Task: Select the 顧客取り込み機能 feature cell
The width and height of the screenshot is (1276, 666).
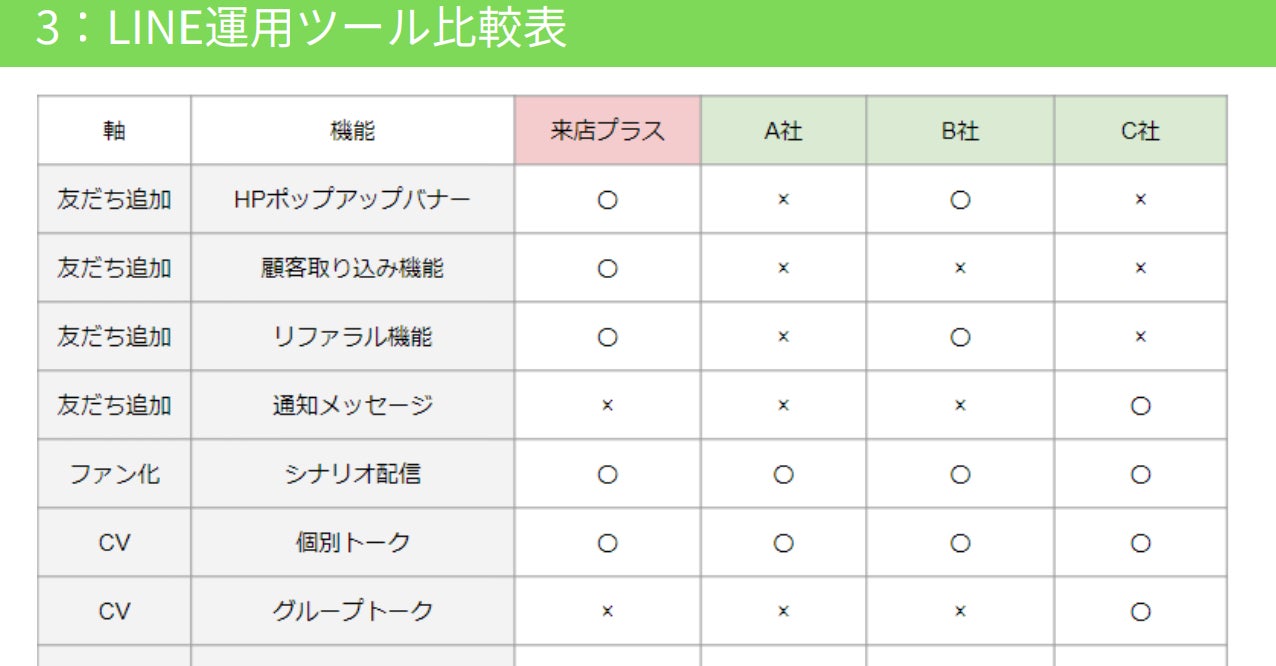Action: pyautogui.click(x=352, y=268)
